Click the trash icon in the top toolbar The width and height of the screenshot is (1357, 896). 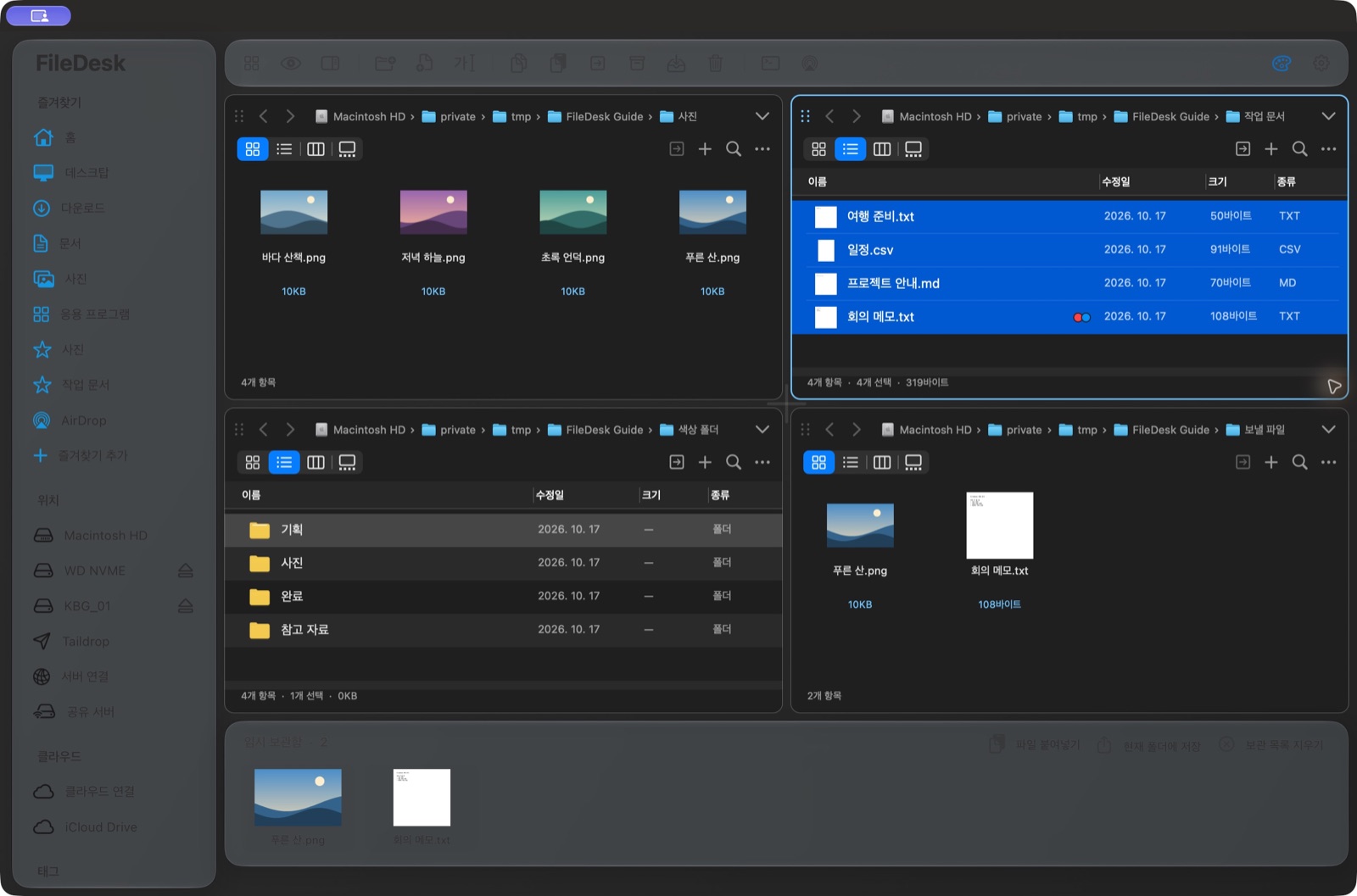point(716,64)
